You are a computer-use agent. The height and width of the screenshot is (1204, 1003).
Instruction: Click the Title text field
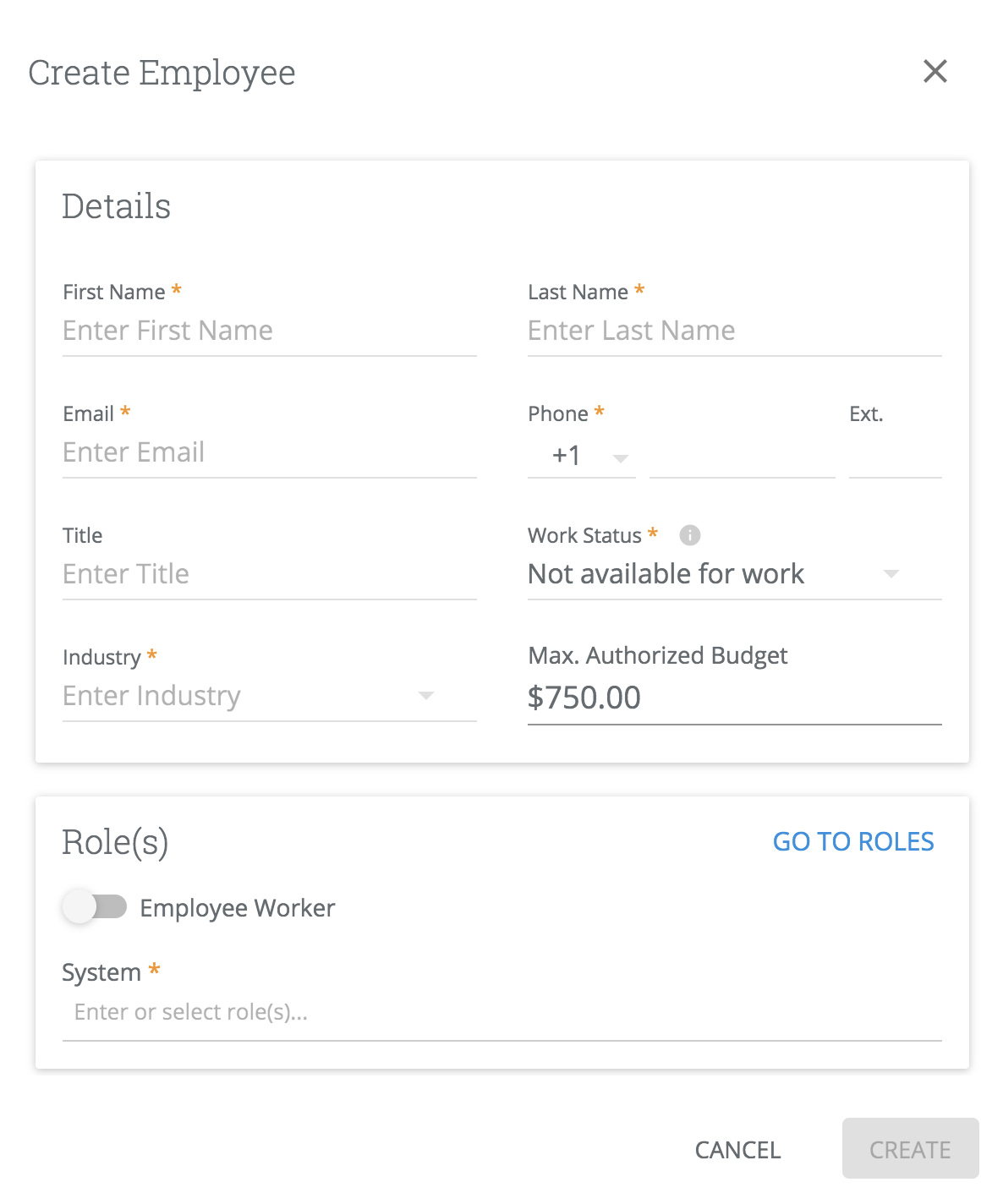point(269,574)
